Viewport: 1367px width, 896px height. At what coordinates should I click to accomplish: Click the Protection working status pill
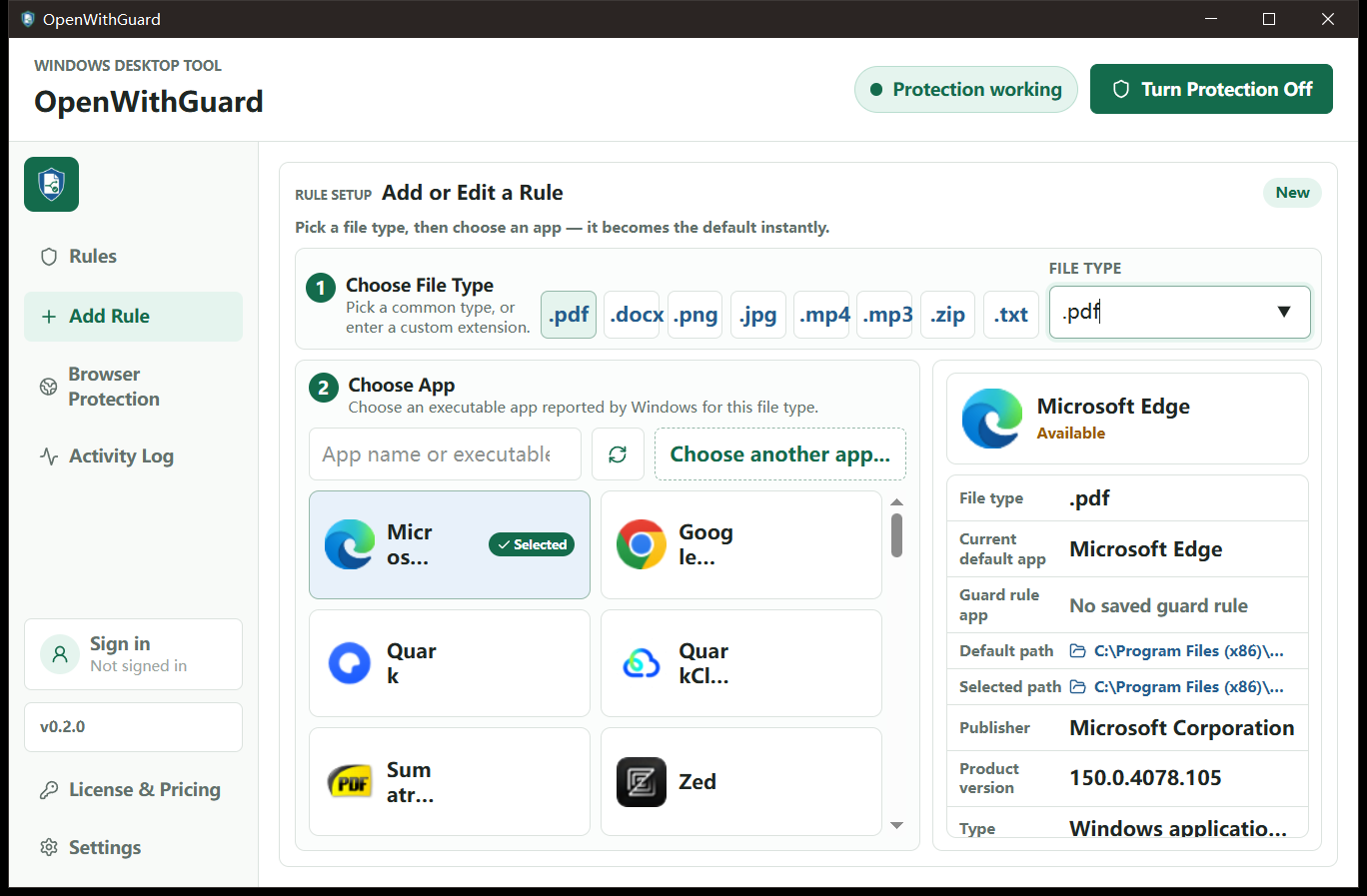pyautogui.click(x=965, y=89)
